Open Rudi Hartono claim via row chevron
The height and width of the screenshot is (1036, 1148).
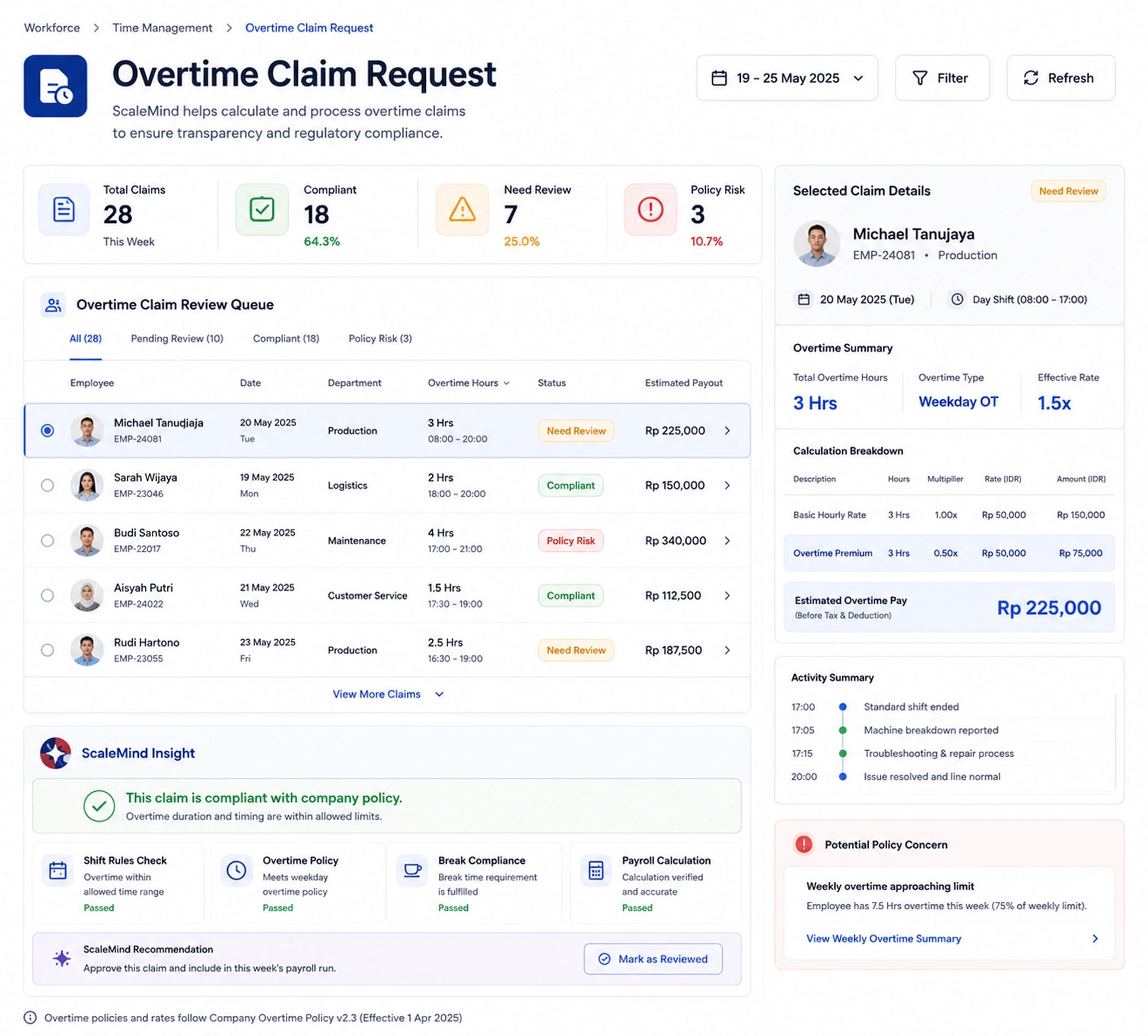click(x=727, y=650)
